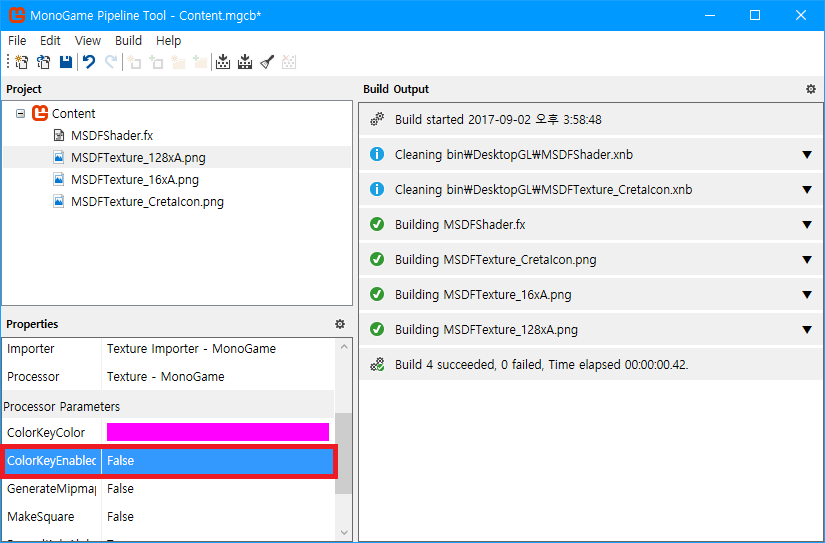
Task: Select MSDFTexture_16xA.png file name in tree
Action: [x=135, y=179]
